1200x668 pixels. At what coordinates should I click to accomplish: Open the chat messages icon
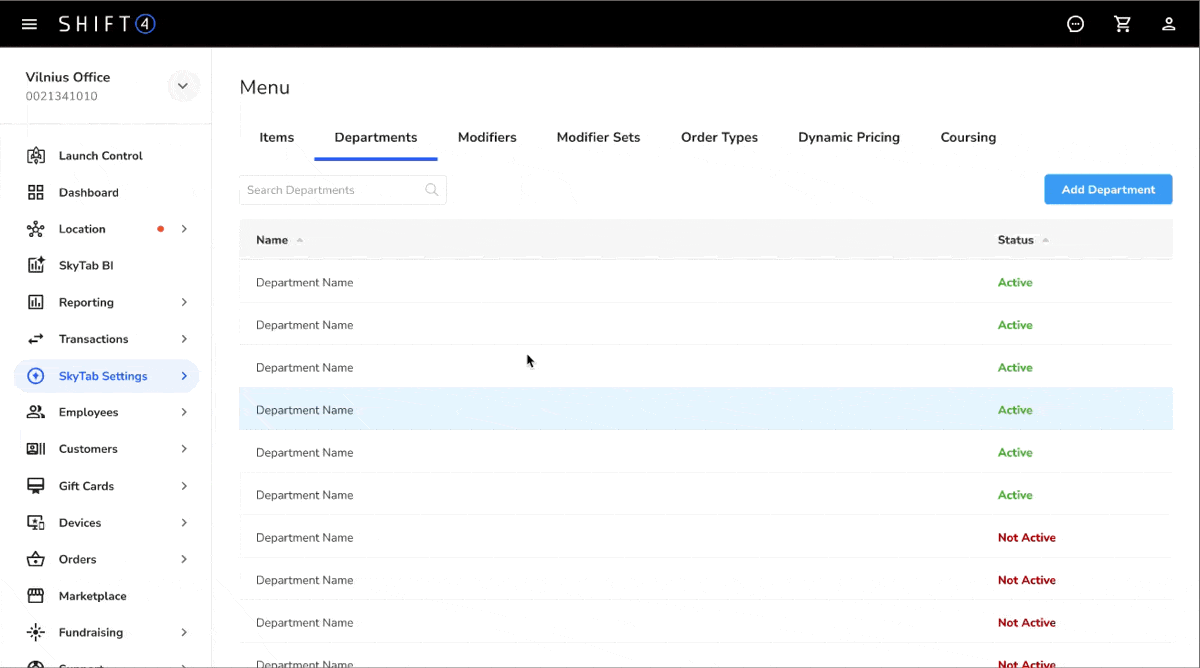click(x=1076, y=24)
